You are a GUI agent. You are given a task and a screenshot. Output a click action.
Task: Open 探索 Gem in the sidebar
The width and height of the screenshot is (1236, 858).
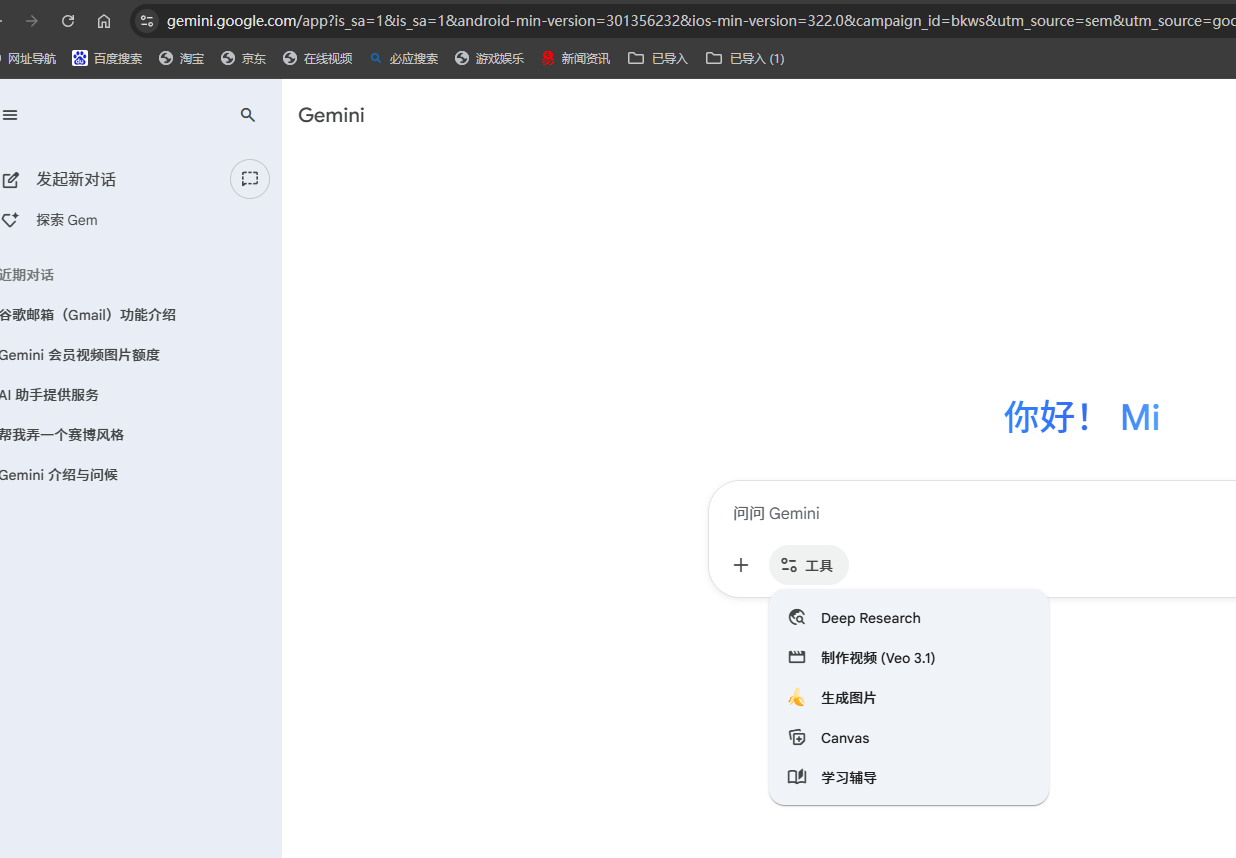[x=66, y=220]
